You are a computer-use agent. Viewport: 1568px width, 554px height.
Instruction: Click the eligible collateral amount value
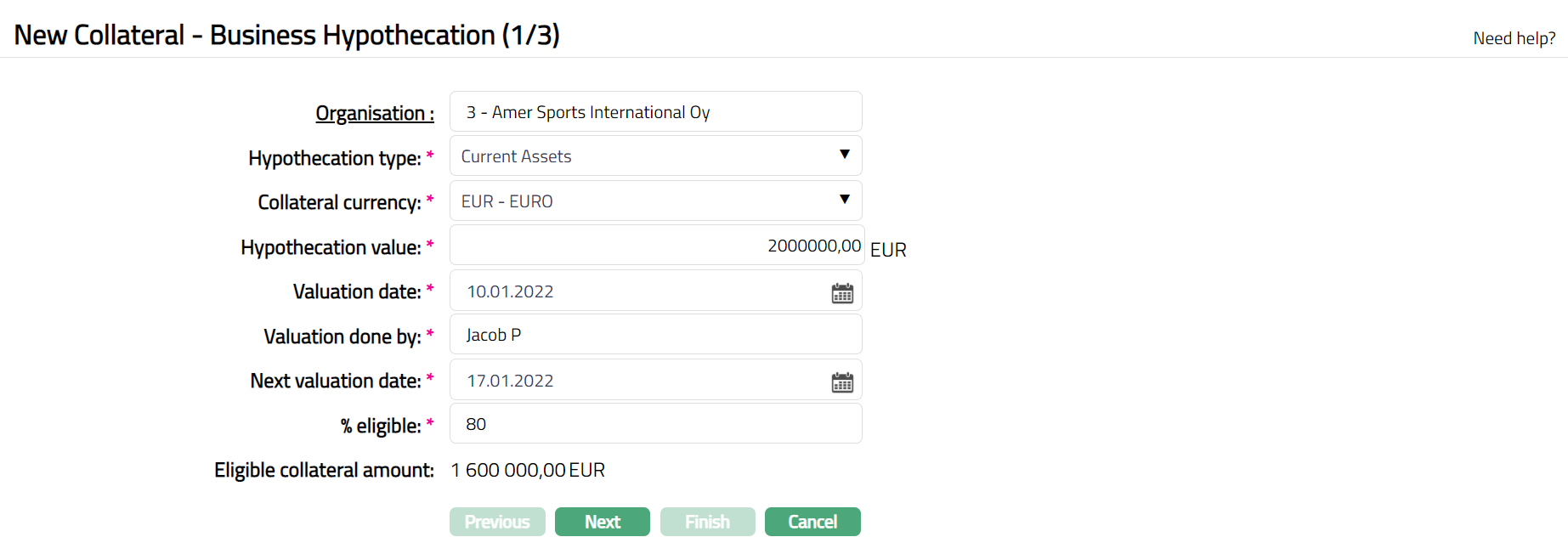(528, 470)
